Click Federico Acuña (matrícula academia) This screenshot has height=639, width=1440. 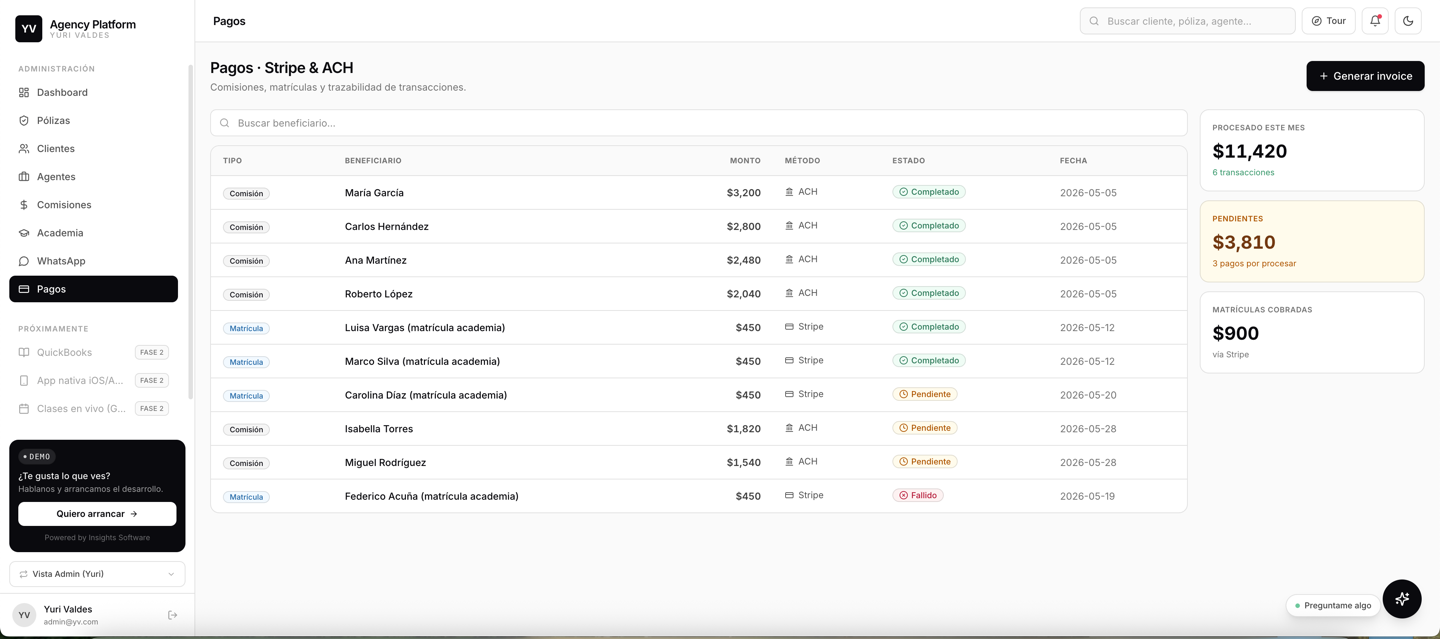(x=432, y=496)
